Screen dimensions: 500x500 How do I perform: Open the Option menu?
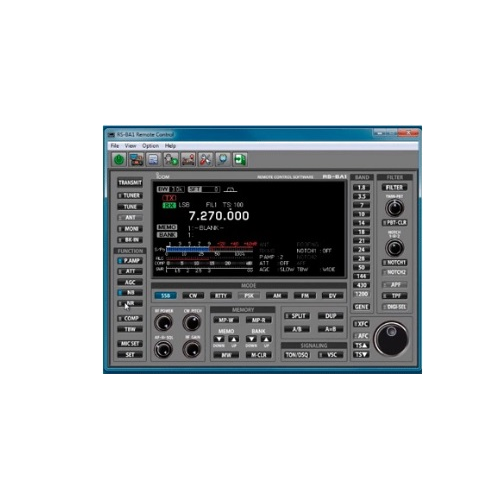click(x=150, y=146)
